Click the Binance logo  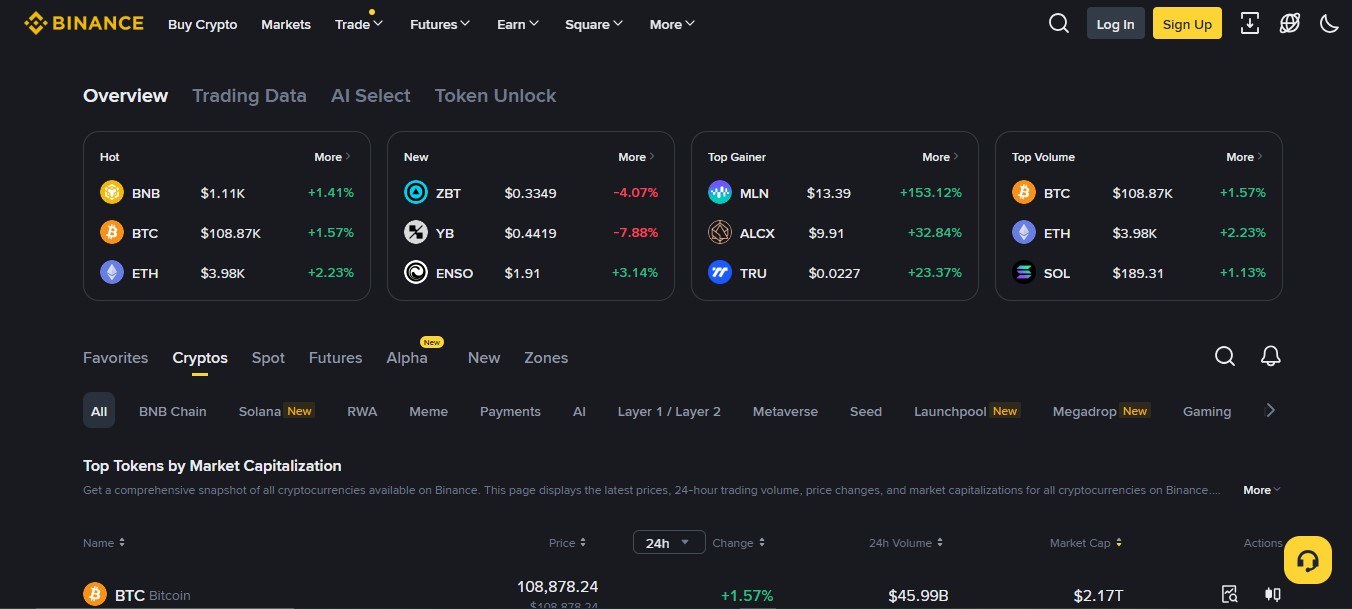click(84, 24)
